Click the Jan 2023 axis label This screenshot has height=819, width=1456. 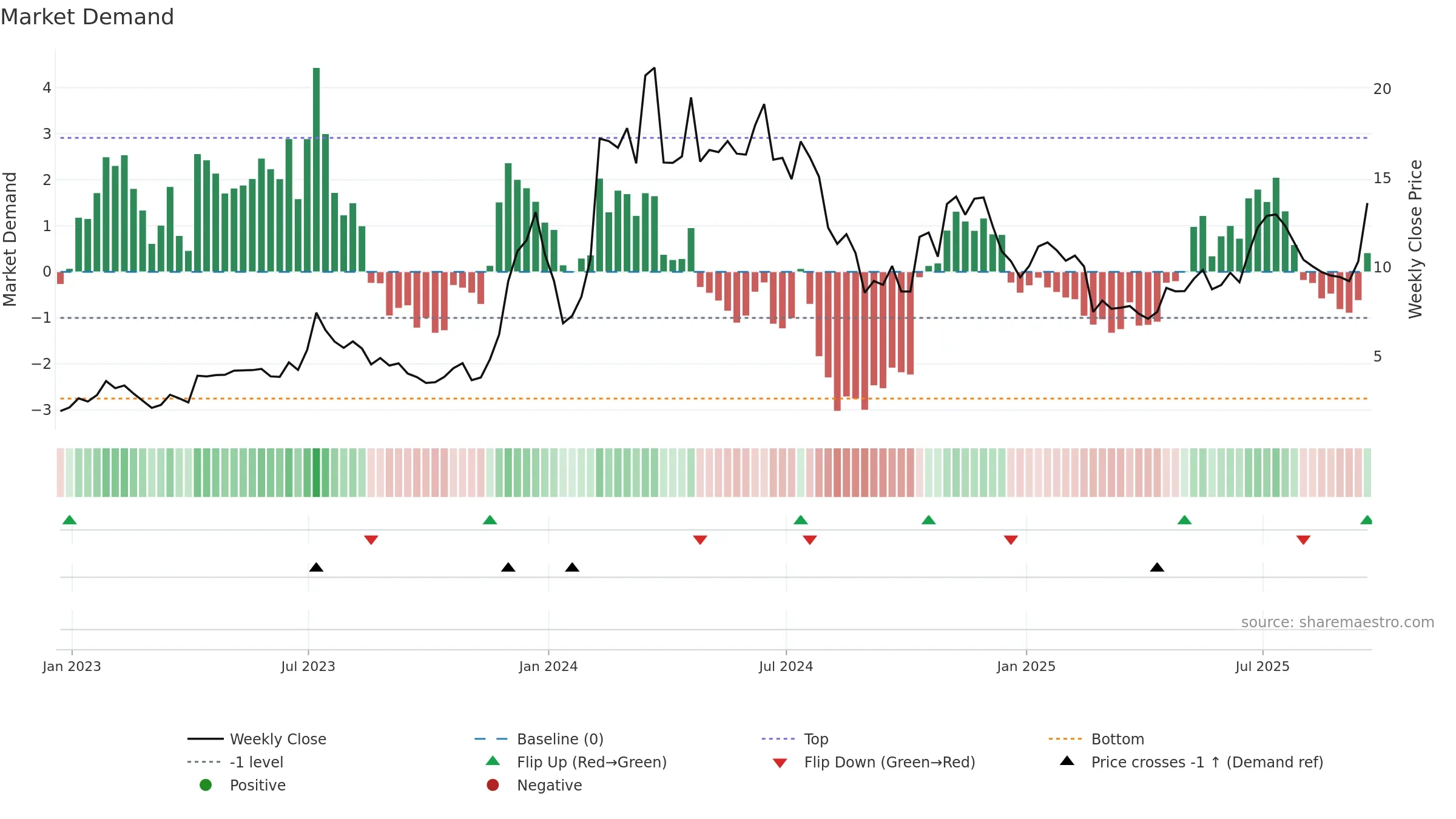(72, 666)
